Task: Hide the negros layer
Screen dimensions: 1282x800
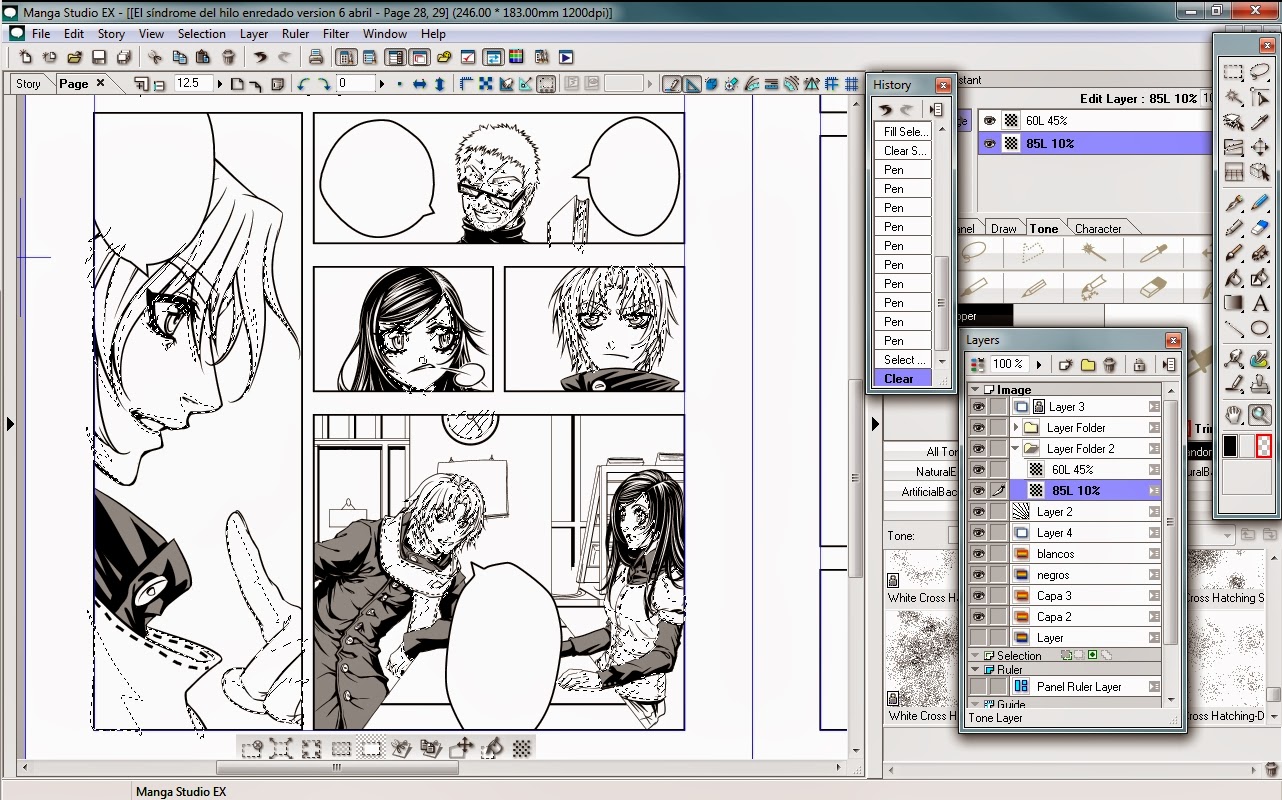Action: point(978,575)
